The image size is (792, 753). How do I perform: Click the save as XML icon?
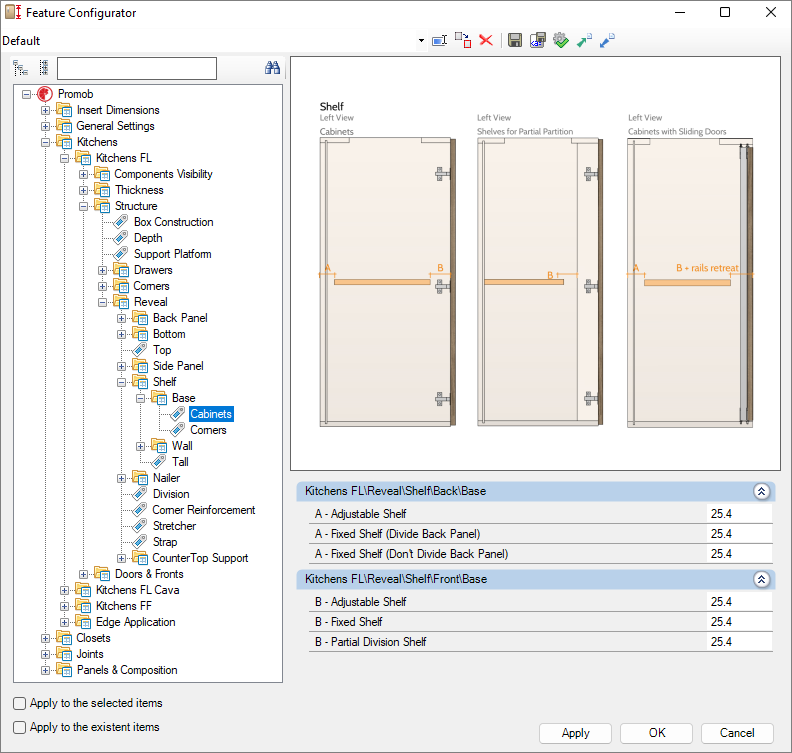pyautogui.click(x=537, y=40)
